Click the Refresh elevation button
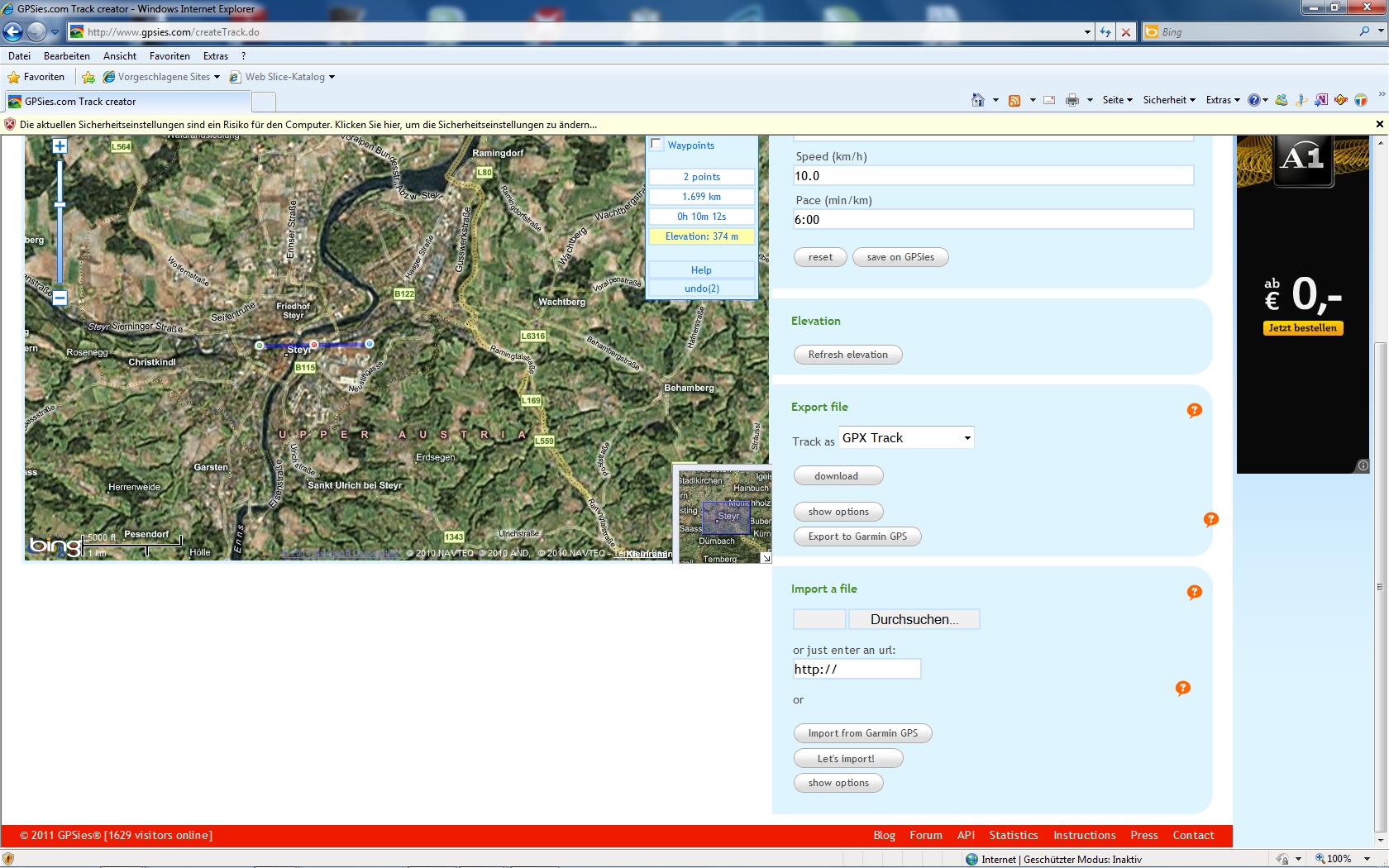Image resolution: width=1389 pixels, height=868 pixels. coord(848,355)
